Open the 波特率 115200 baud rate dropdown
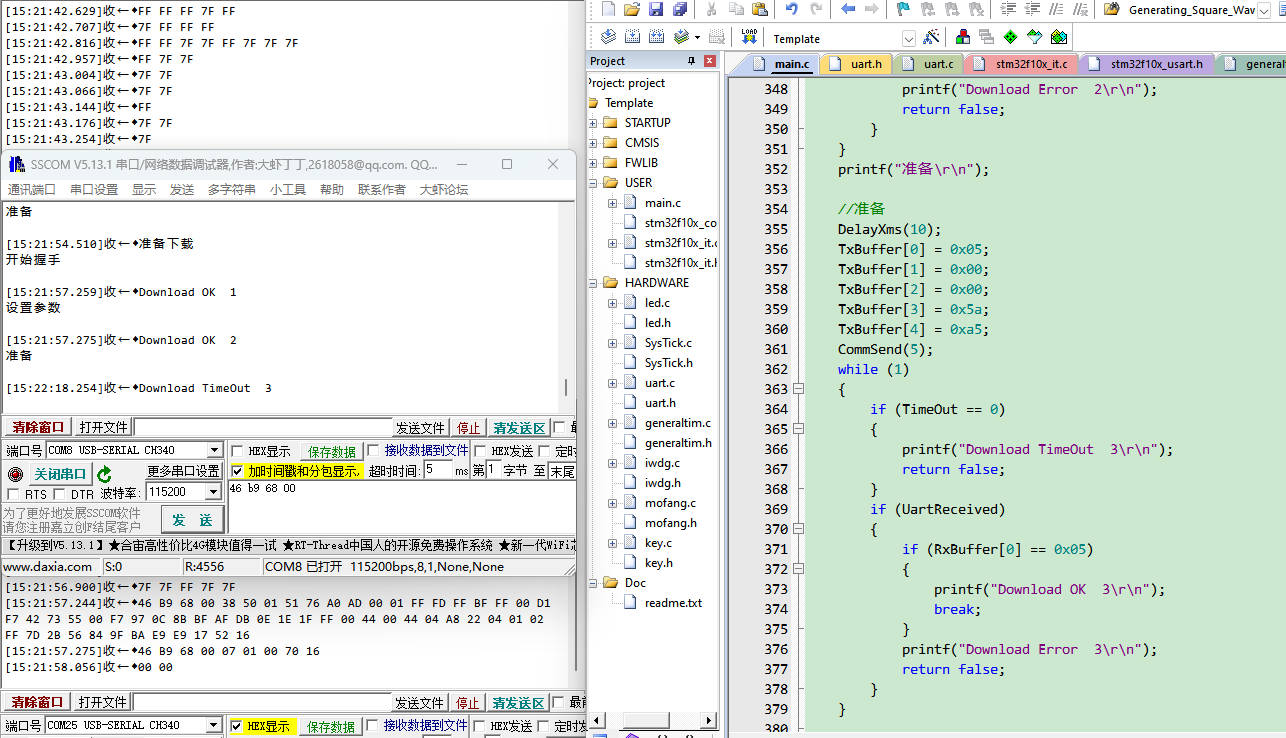This screenshot has width=1286, height=738. click(213, 492)
